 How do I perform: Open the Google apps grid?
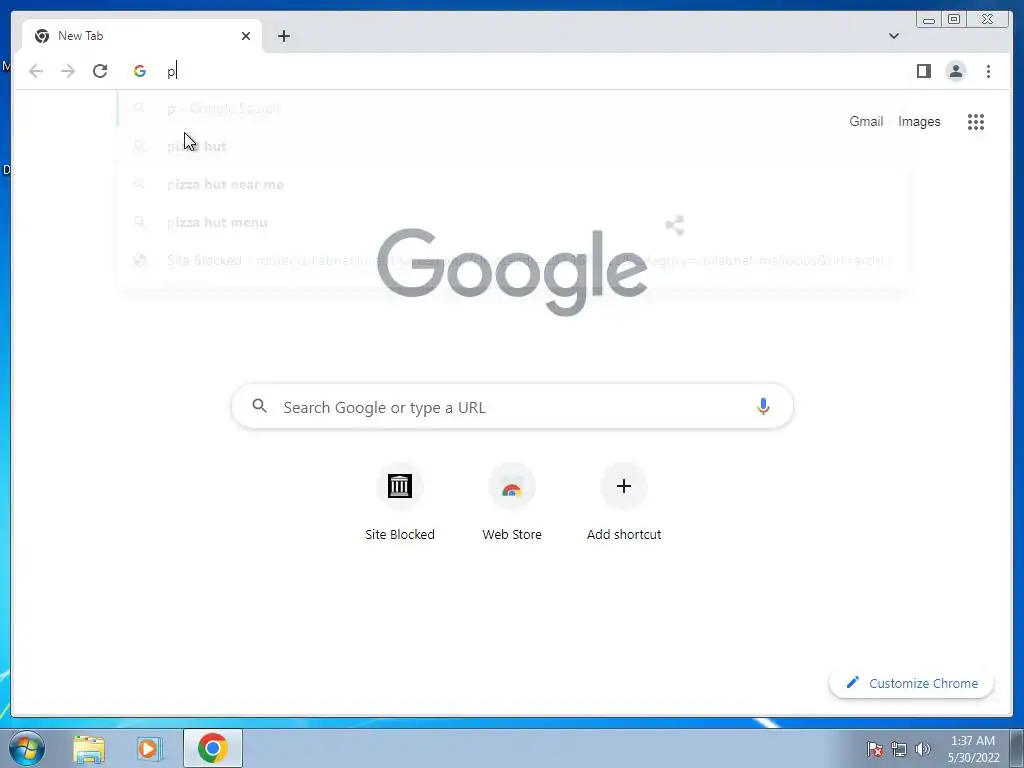click(x=976, y=121)
